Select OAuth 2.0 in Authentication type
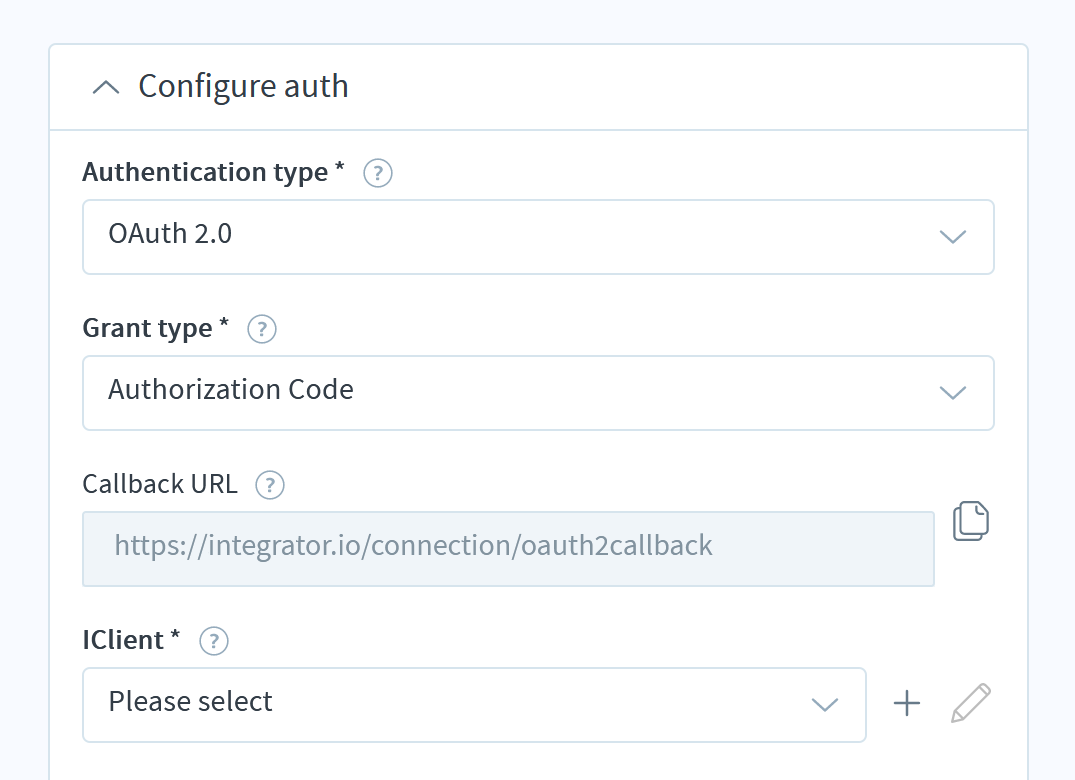The height and width of the screenshot is (780, 1075). [x=538, y=237]
